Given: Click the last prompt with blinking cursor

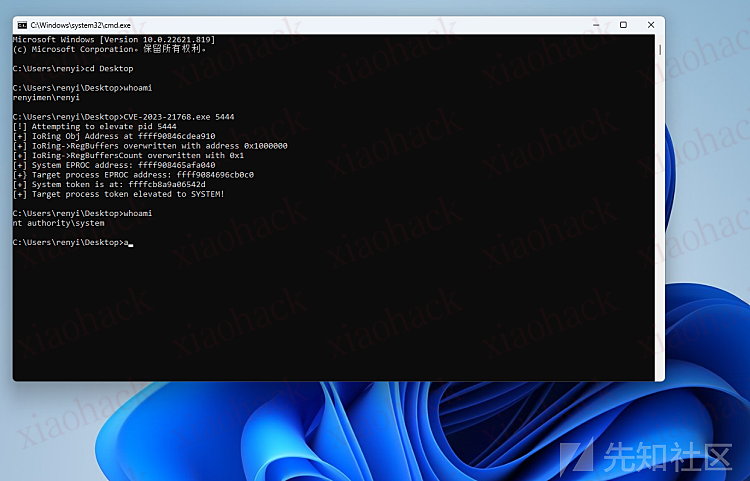Looking at the screenshot, I should point(73,242).
